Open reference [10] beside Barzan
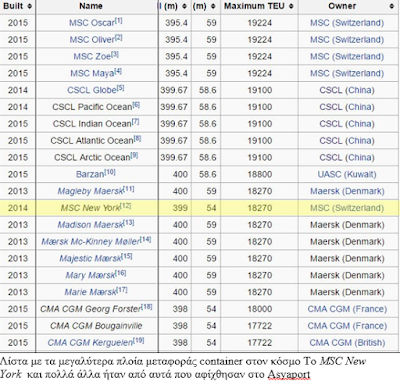Viewport: 400px width, 385px height. point(110,172)
